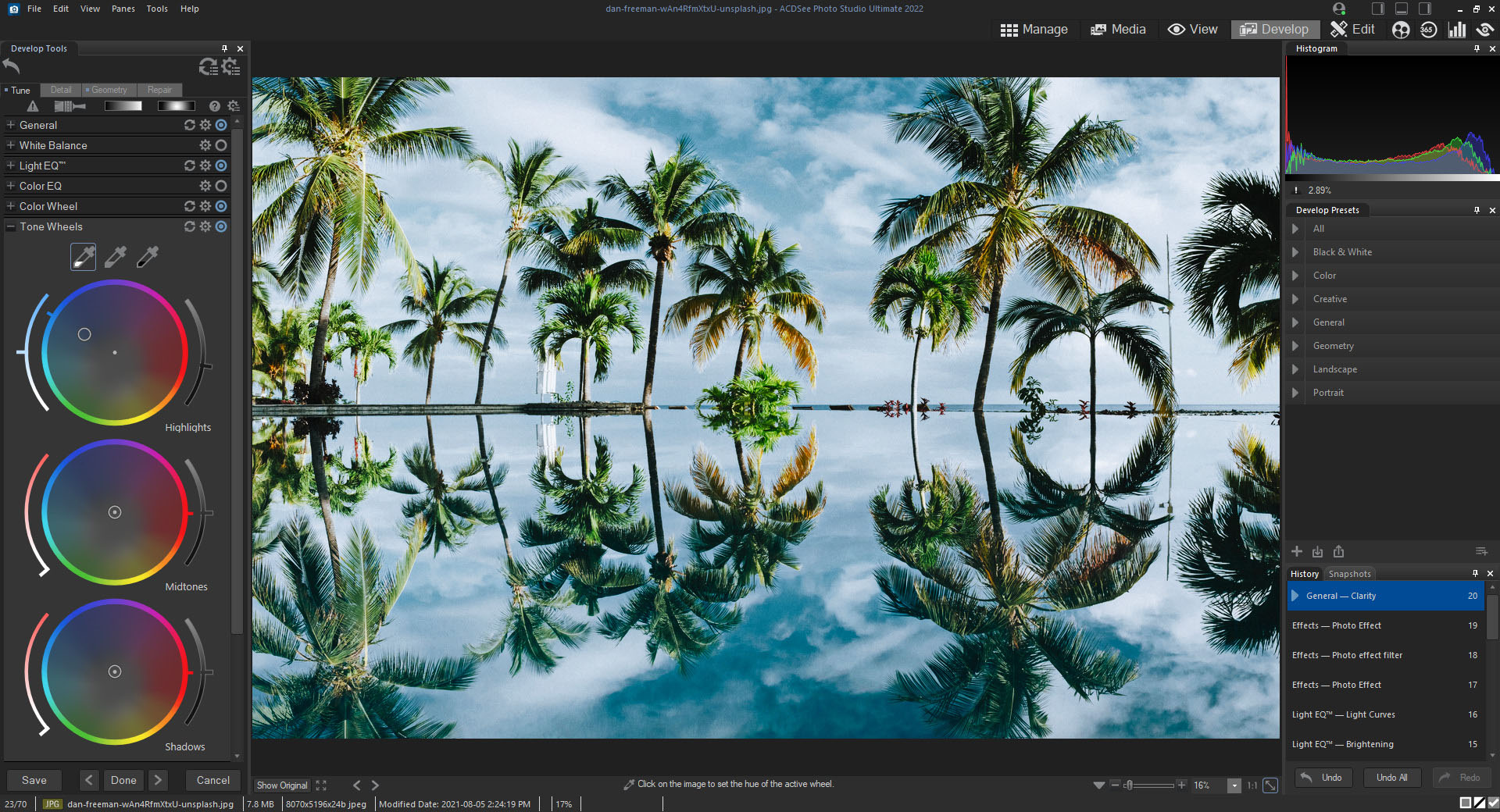
Task: Click the radial gradient tool
Action: 176,106
